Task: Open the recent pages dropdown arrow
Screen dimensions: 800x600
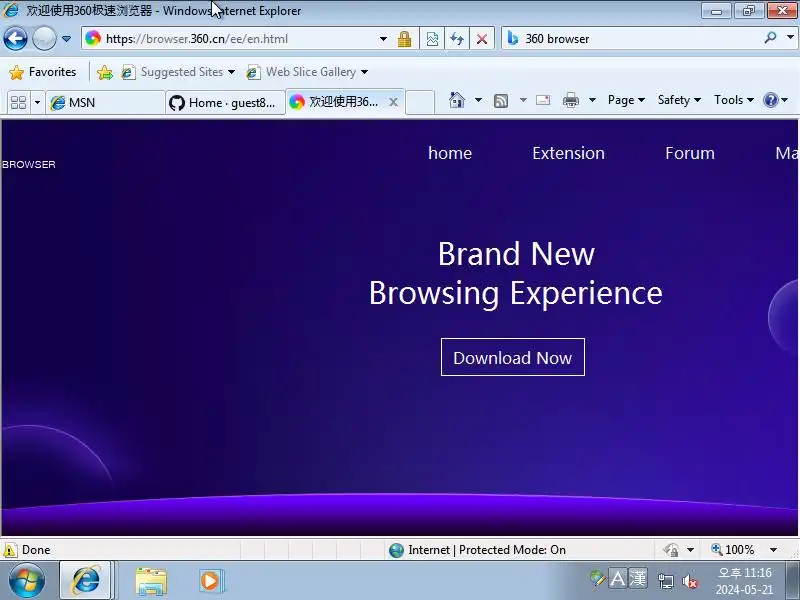Action: point(66,39)
